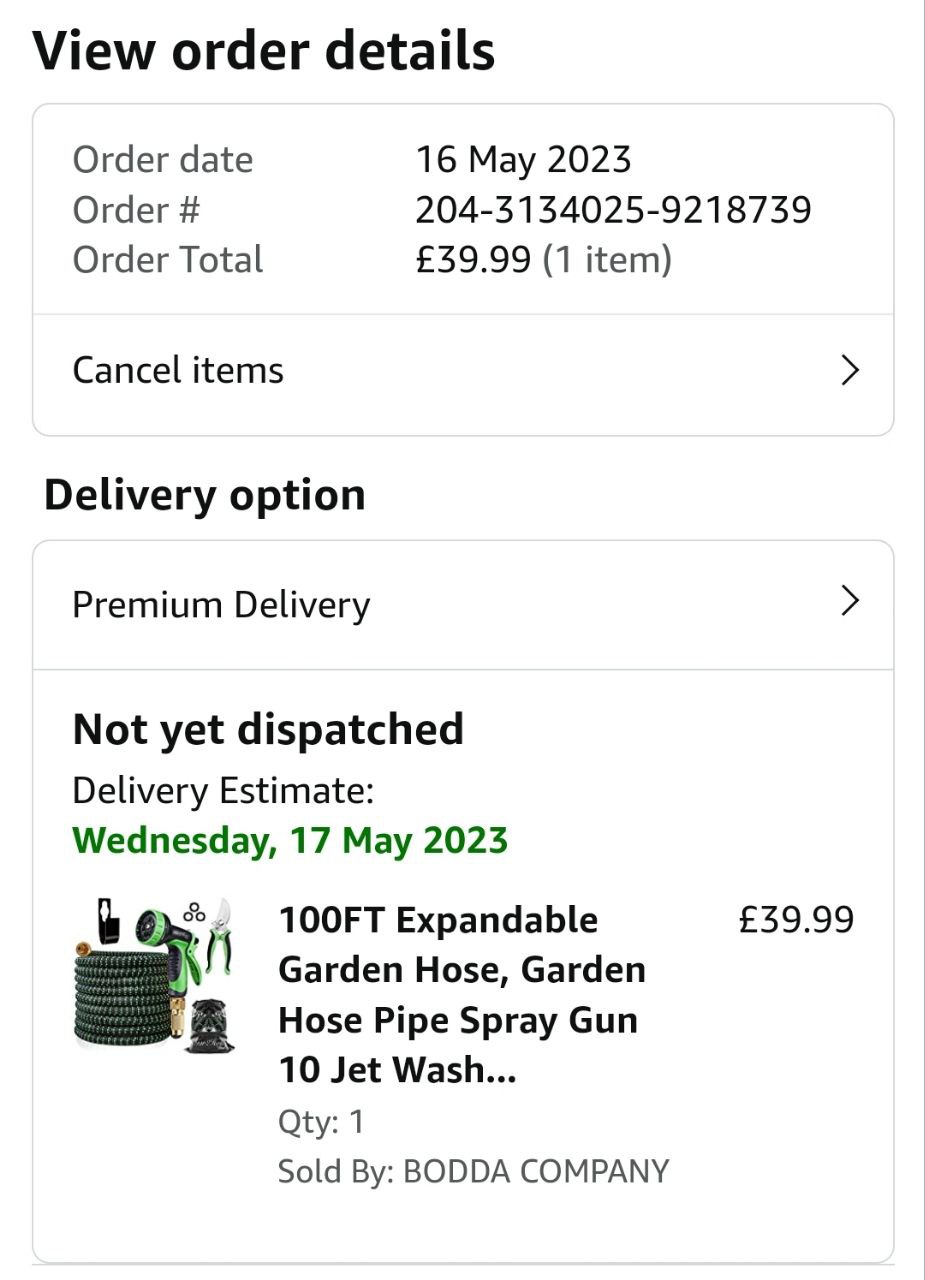Click the Qty: 1 quantity text
925x1280 pixels.
tap(321, 1122)
